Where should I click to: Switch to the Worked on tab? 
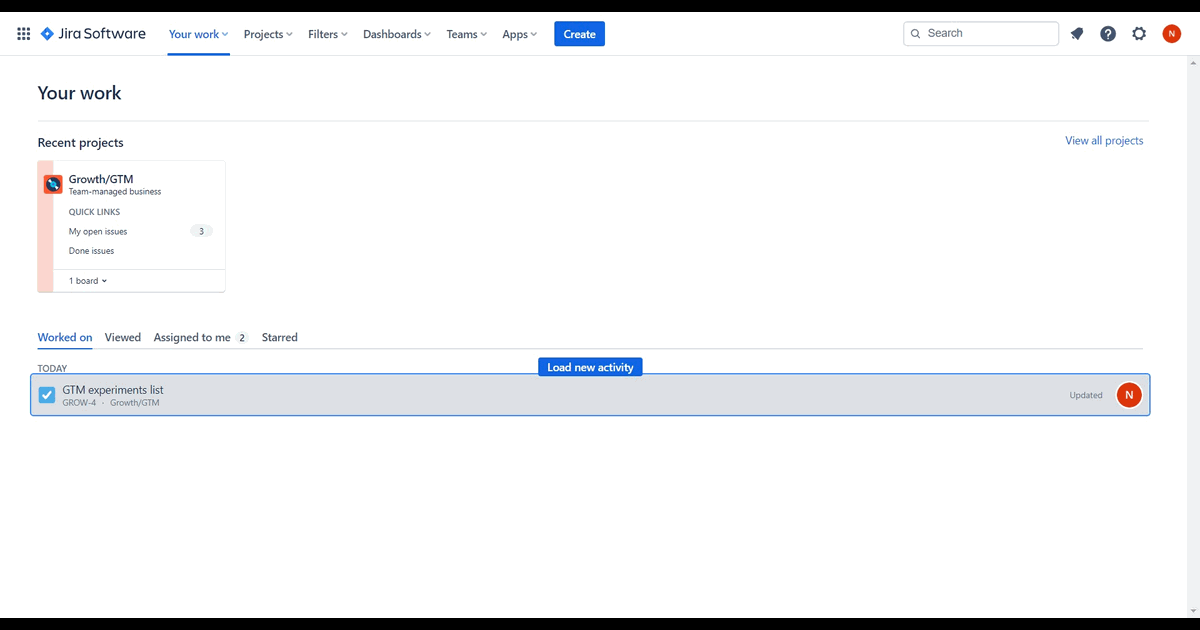pyautogui.click(x=65, y=338)
